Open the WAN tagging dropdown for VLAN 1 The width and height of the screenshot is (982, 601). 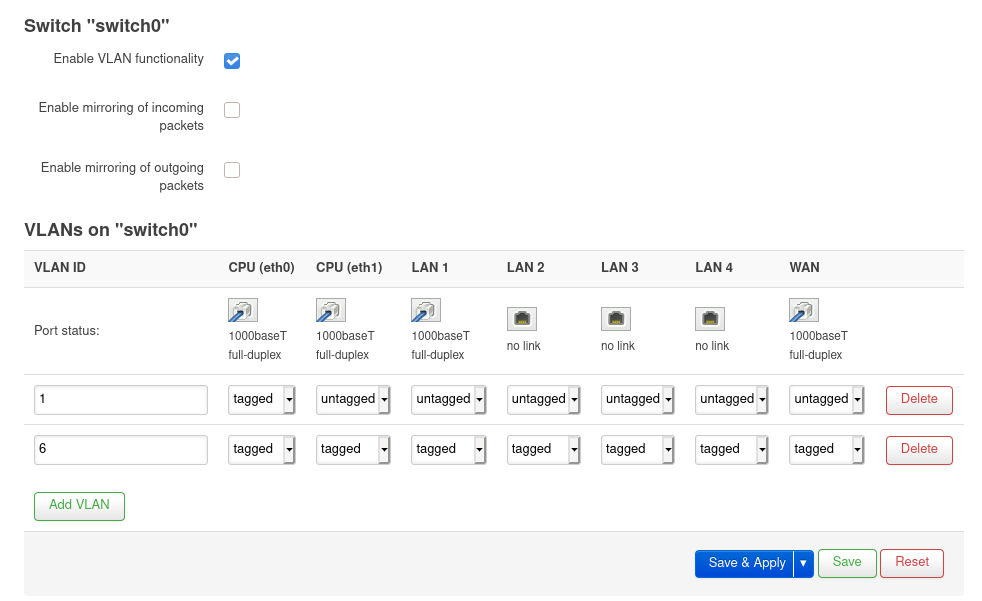point(827,399)
